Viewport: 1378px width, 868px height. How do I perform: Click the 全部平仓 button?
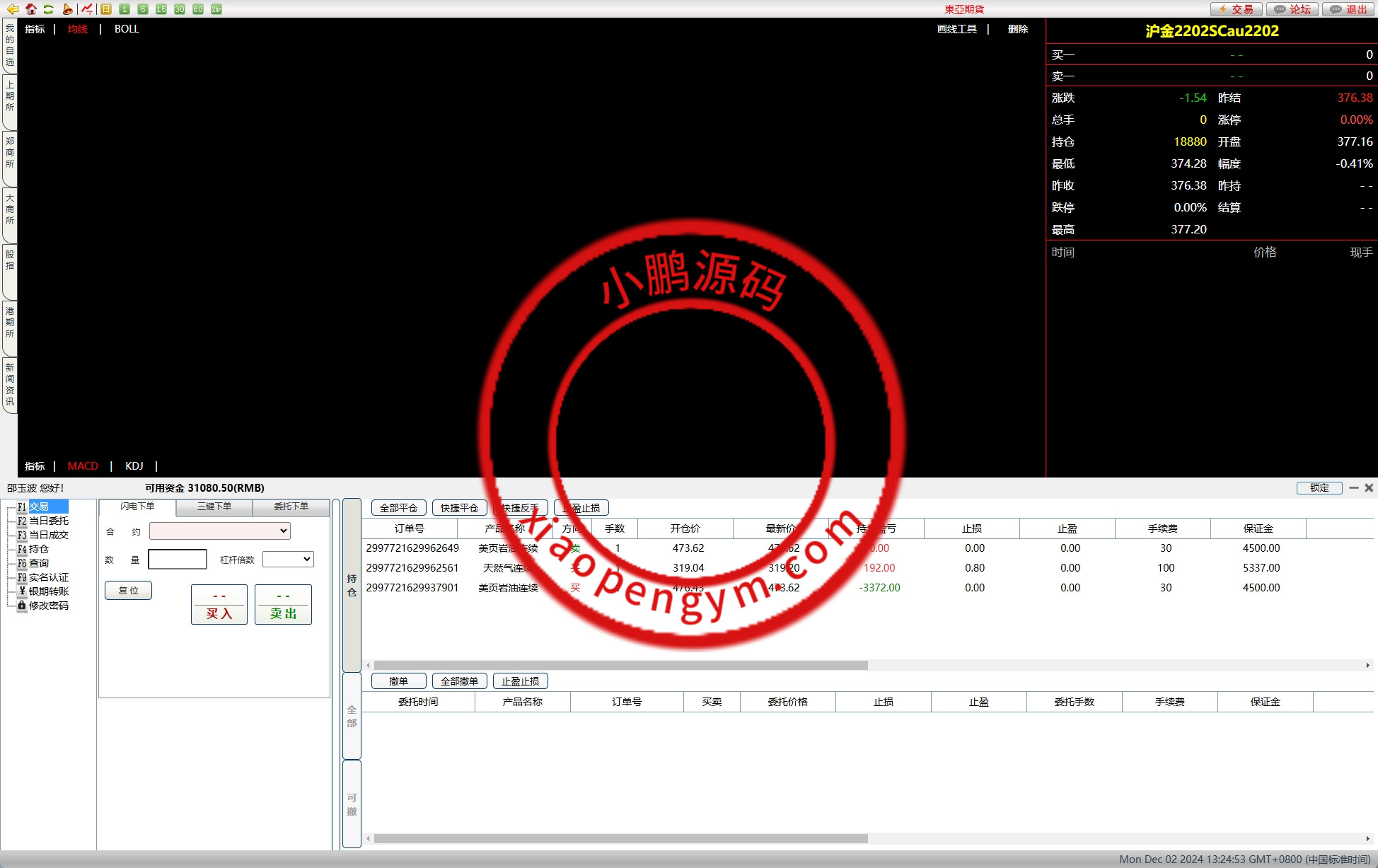tap(398, 508)
